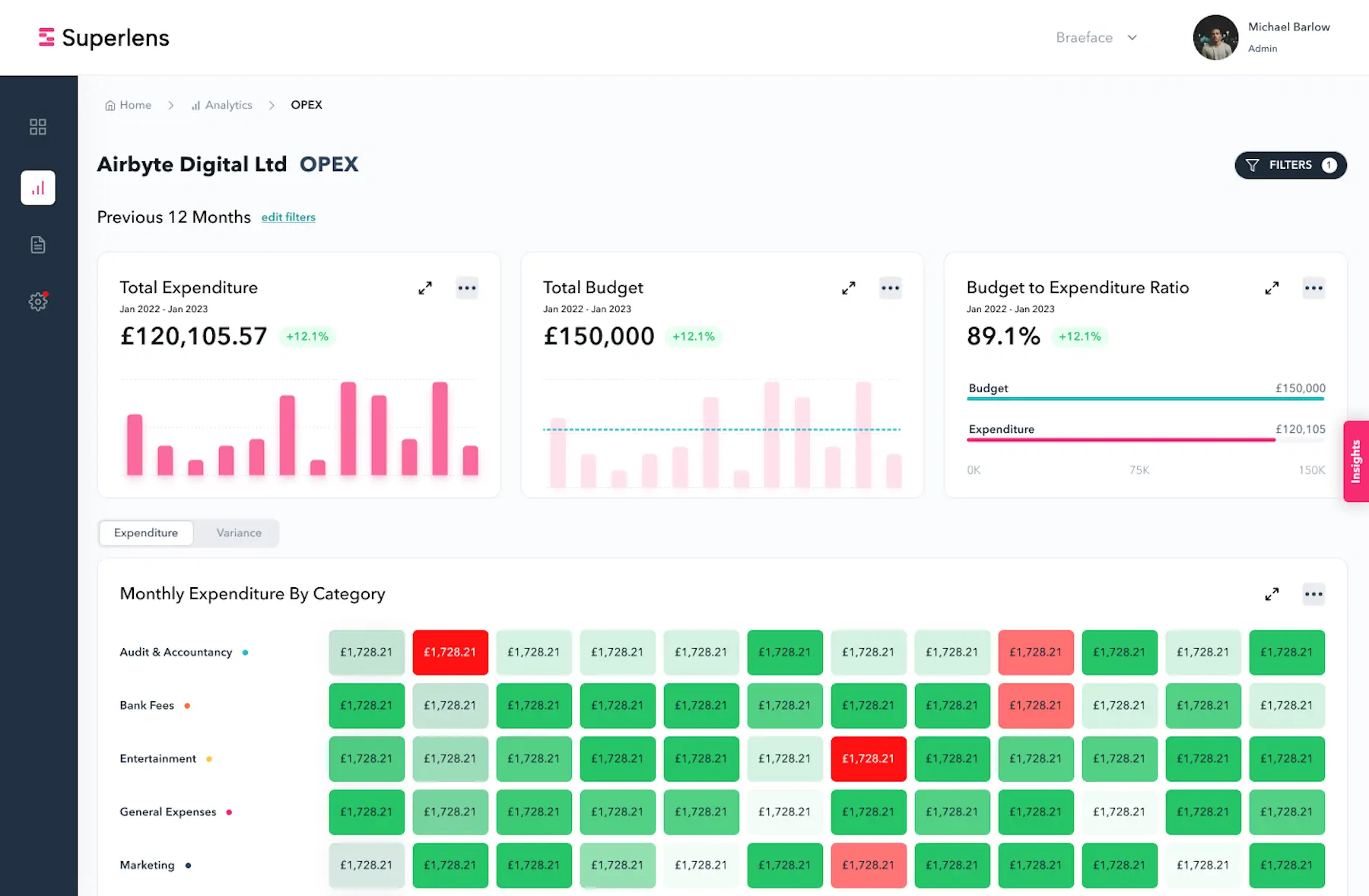
Task: Click the FILTERS button
Action: pyautogui.click(x=1290, y=165)
